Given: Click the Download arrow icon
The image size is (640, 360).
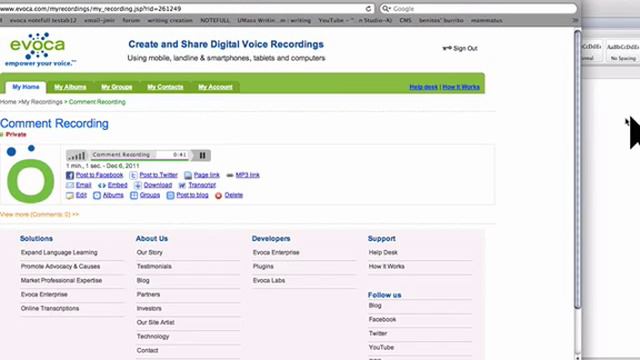Looking at the screenshot, I should click(x=138, y=185).
